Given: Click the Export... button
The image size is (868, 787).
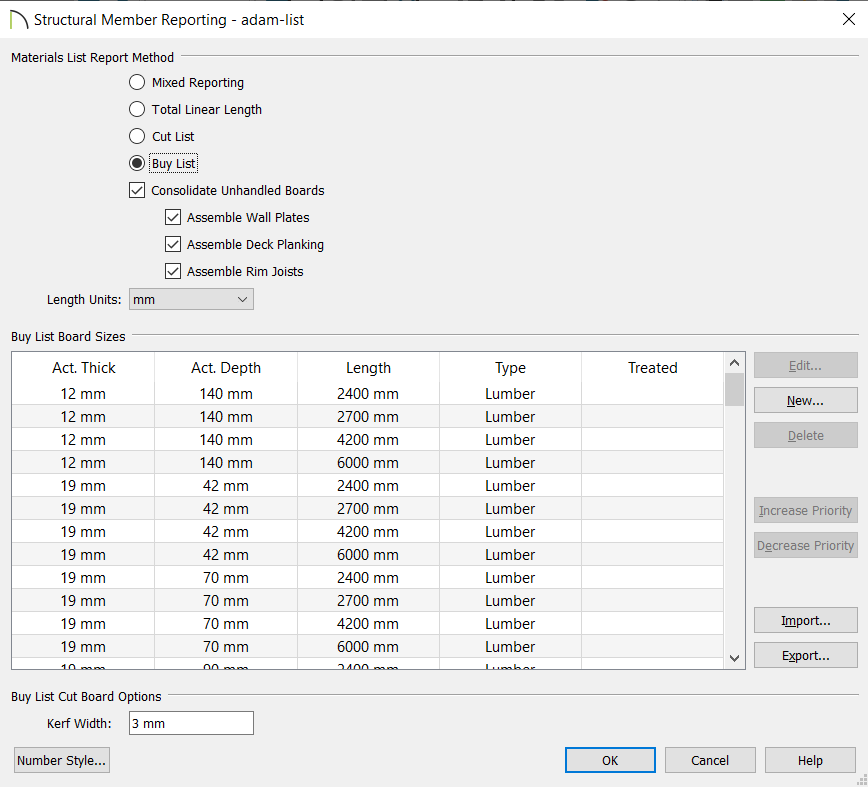Looking at the screenshot, I should 805,656.
